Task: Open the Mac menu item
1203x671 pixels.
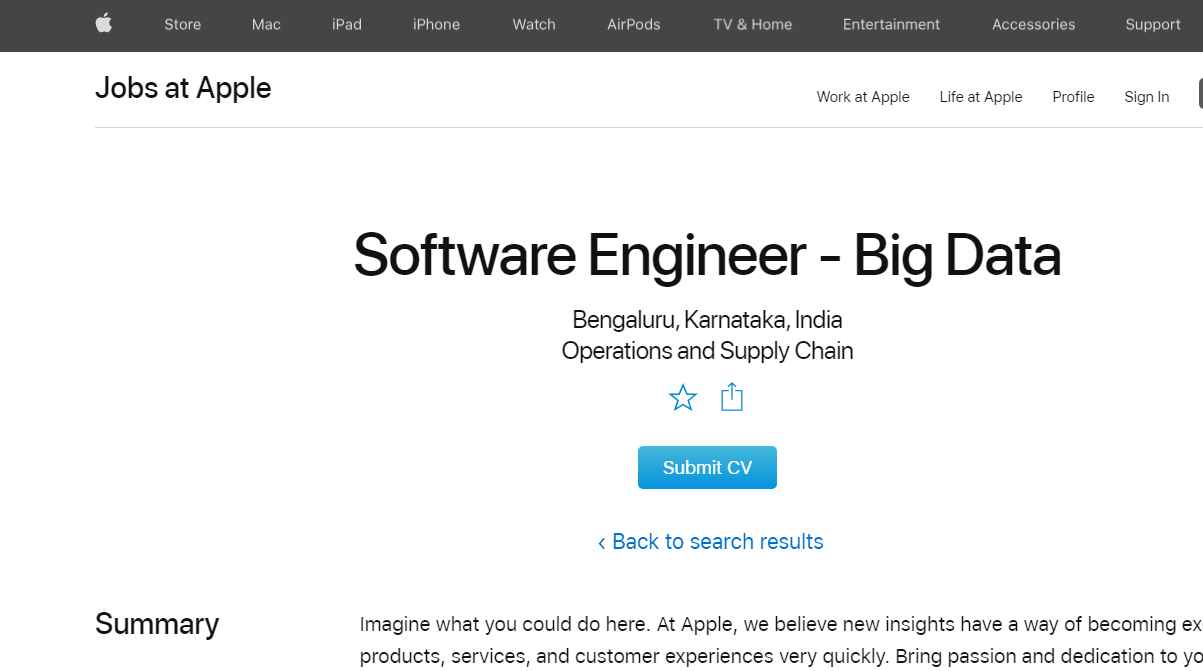Action: 266,24
